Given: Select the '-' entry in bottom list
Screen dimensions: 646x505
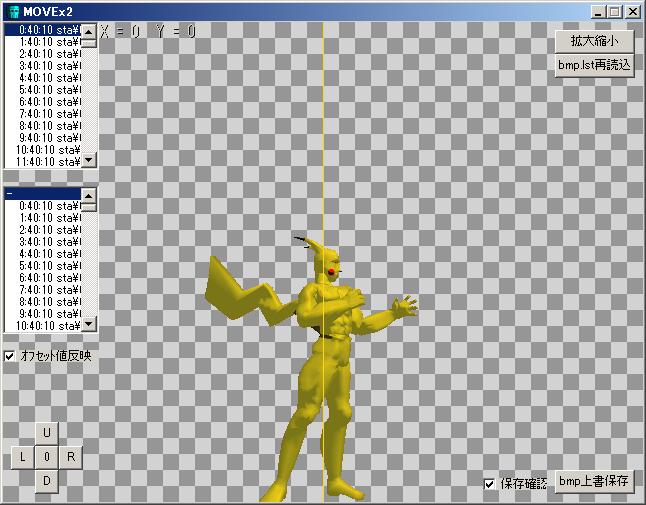Looking at the screenshot, I should [x=42, y=193].
